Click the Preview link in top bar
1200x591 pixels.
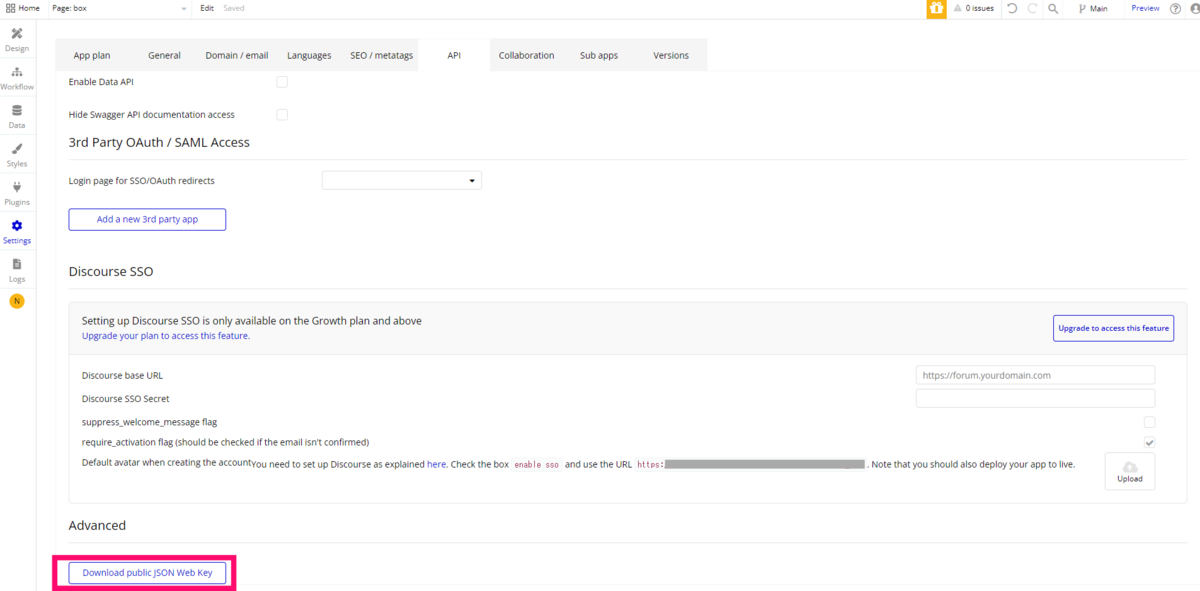[1145, 8]
